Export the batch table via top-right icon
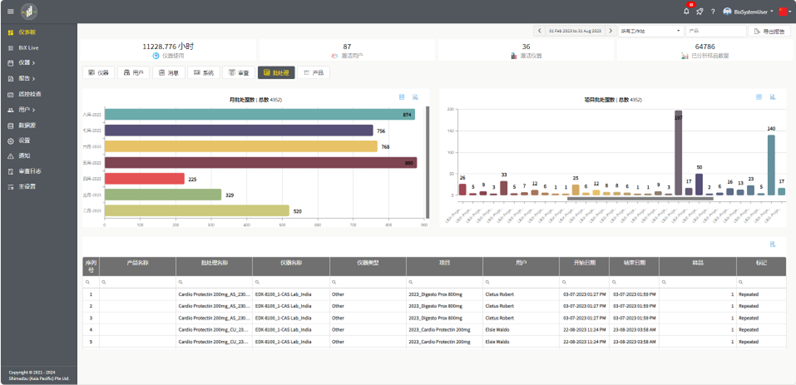This screenshot has width=796, height=385. 773,244
